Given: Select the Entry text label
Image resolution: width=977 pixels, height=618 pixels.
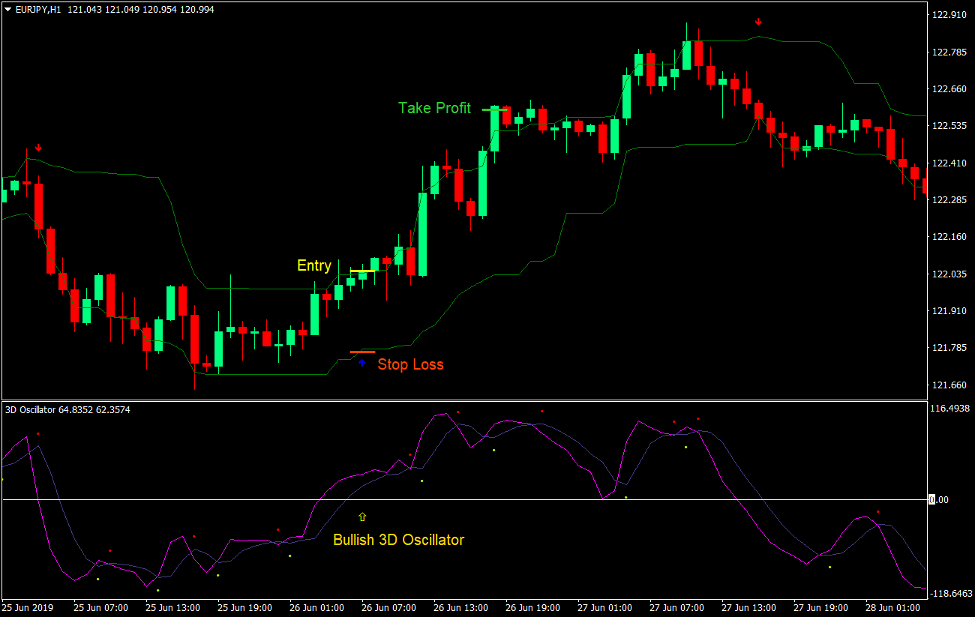Looking at the screenshot, I should tap(314, 266).
